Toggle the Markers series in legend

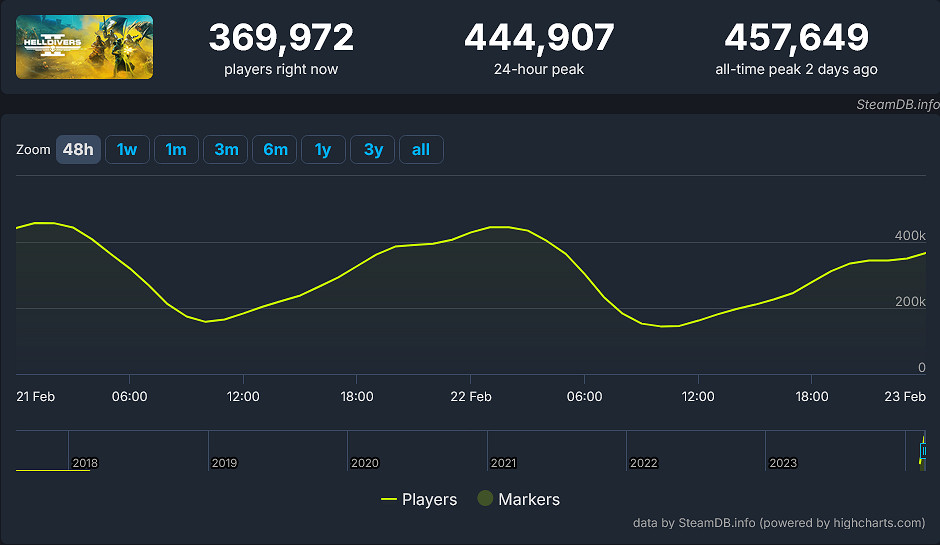(518, 499)
